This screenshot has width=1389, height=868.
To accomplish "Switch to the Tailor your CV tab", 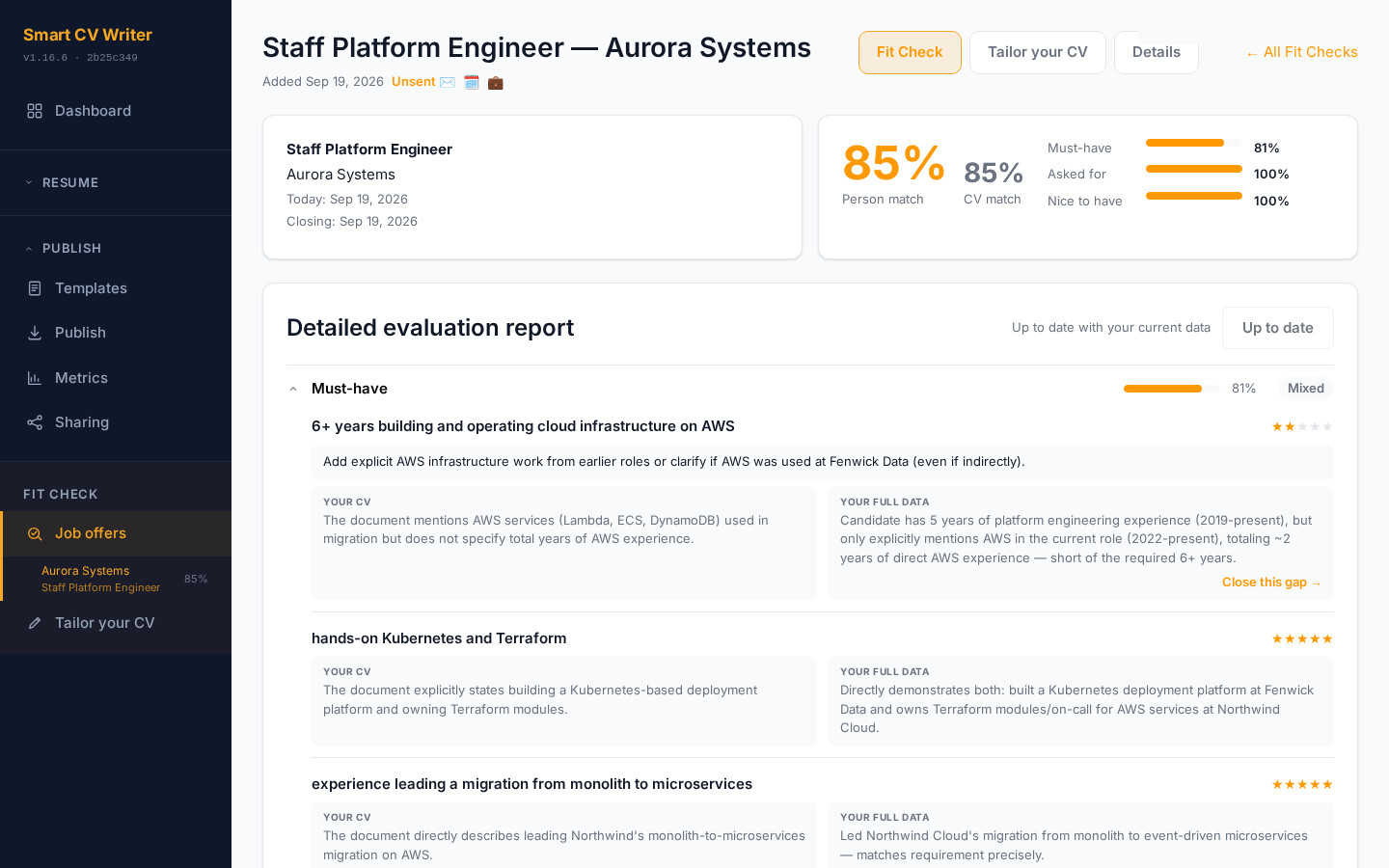I will pyautogui.click(x=1037, y=52).
